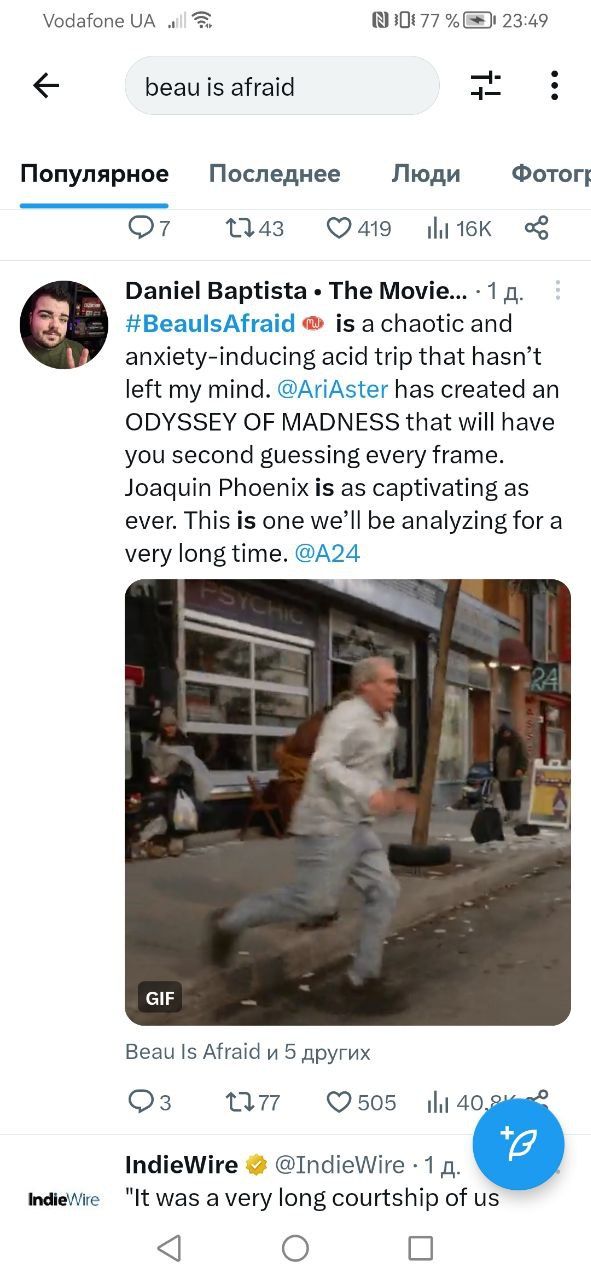The width and height of the screenshot is (591, 1280).
Task: Compose a new tweet with floating button
Action: 518,1144
